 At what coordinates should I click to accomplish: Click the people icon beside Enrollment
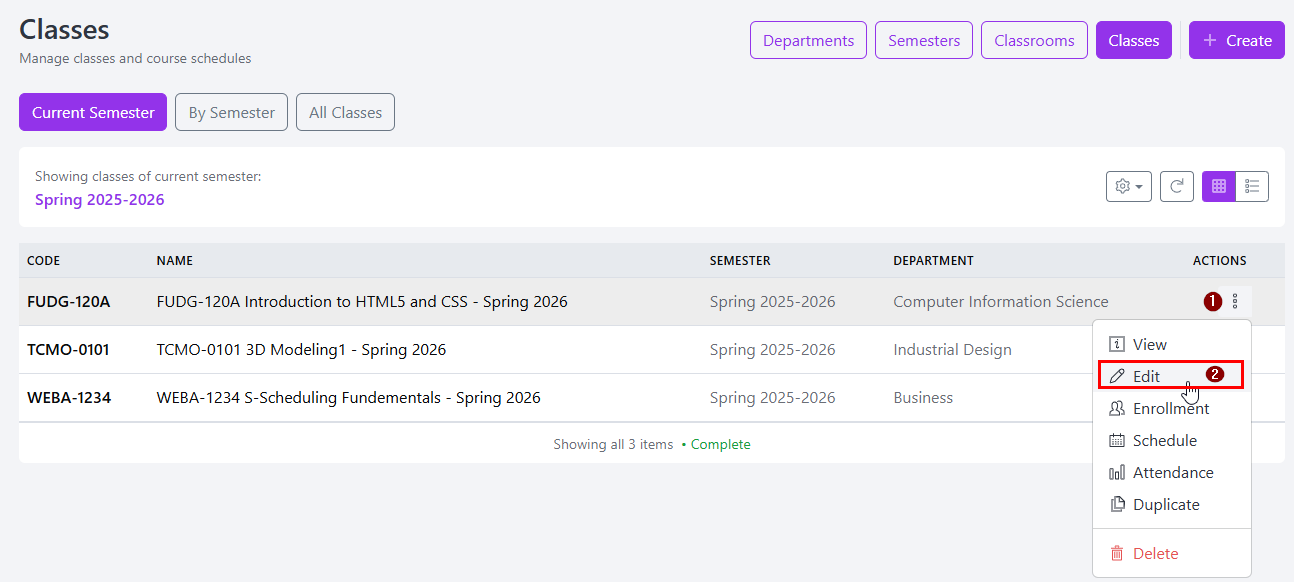click(x=1118, y=408)
